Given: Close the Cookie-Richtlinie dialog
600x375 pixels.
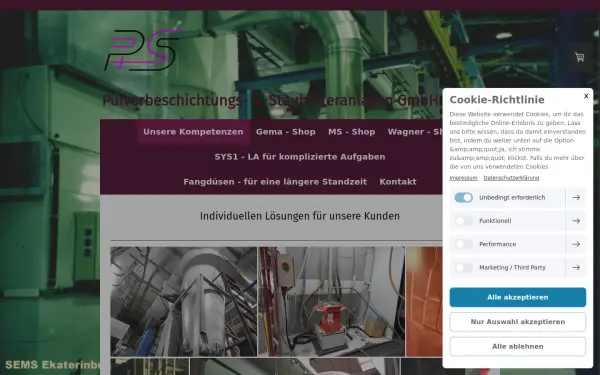Looking at the screenshot, I should (x=586, y=96).
